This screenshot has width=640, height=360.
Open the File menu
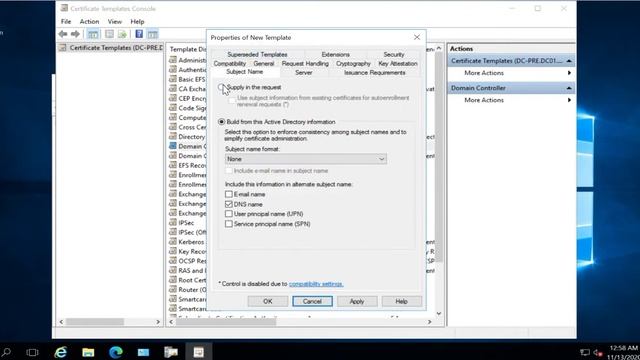click(x=66, y=21)
